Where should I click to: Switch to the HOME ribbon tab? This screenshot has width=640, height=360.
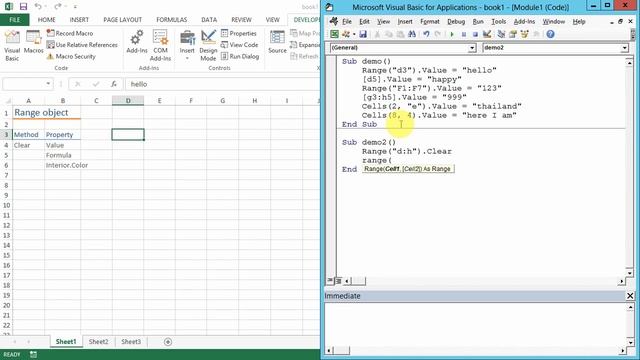point(47,20)
